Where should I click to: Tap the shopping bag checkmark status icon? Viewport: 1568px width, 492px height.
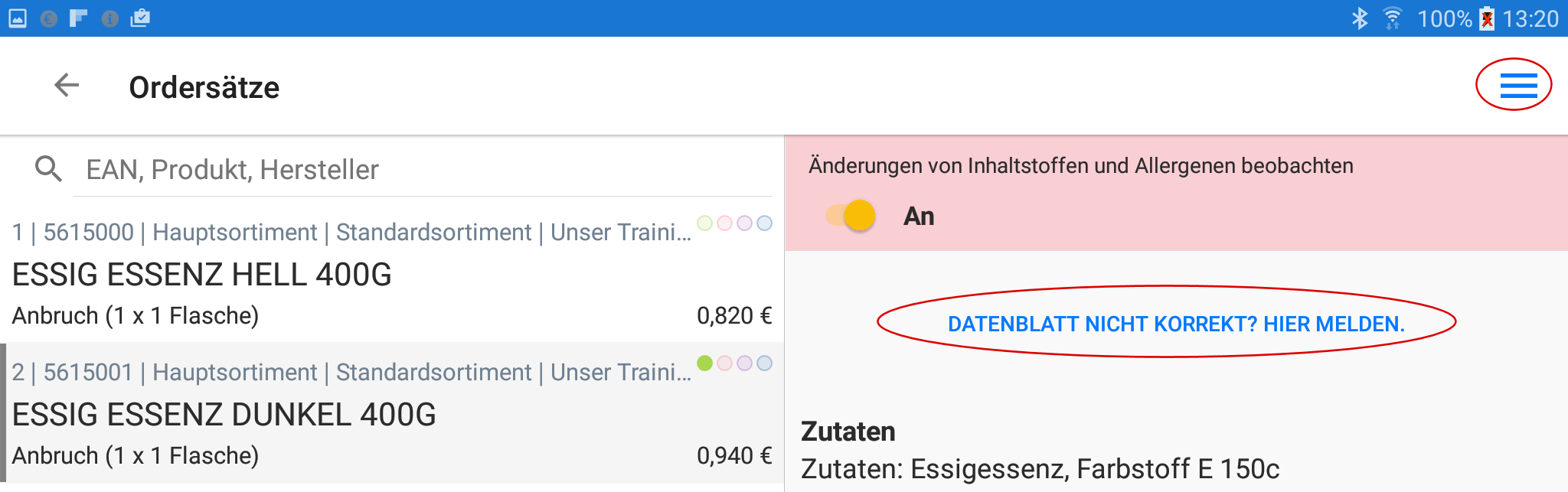tap(140, 18)
